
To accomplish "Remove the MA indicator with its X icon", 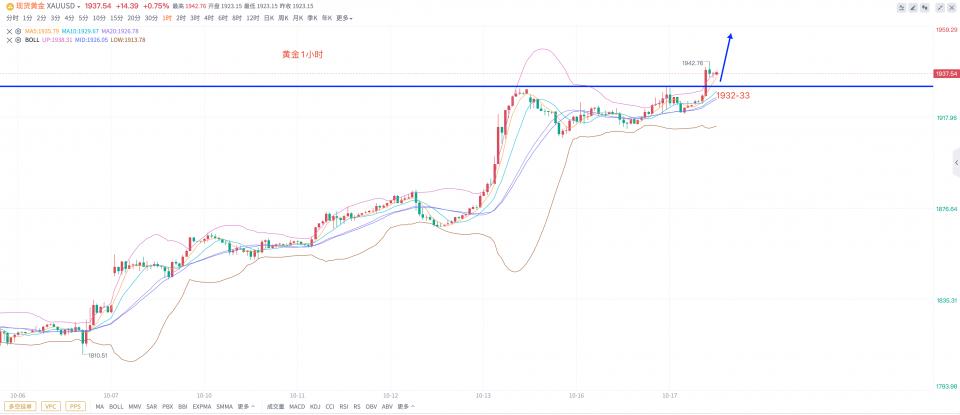I will point(9,30).
